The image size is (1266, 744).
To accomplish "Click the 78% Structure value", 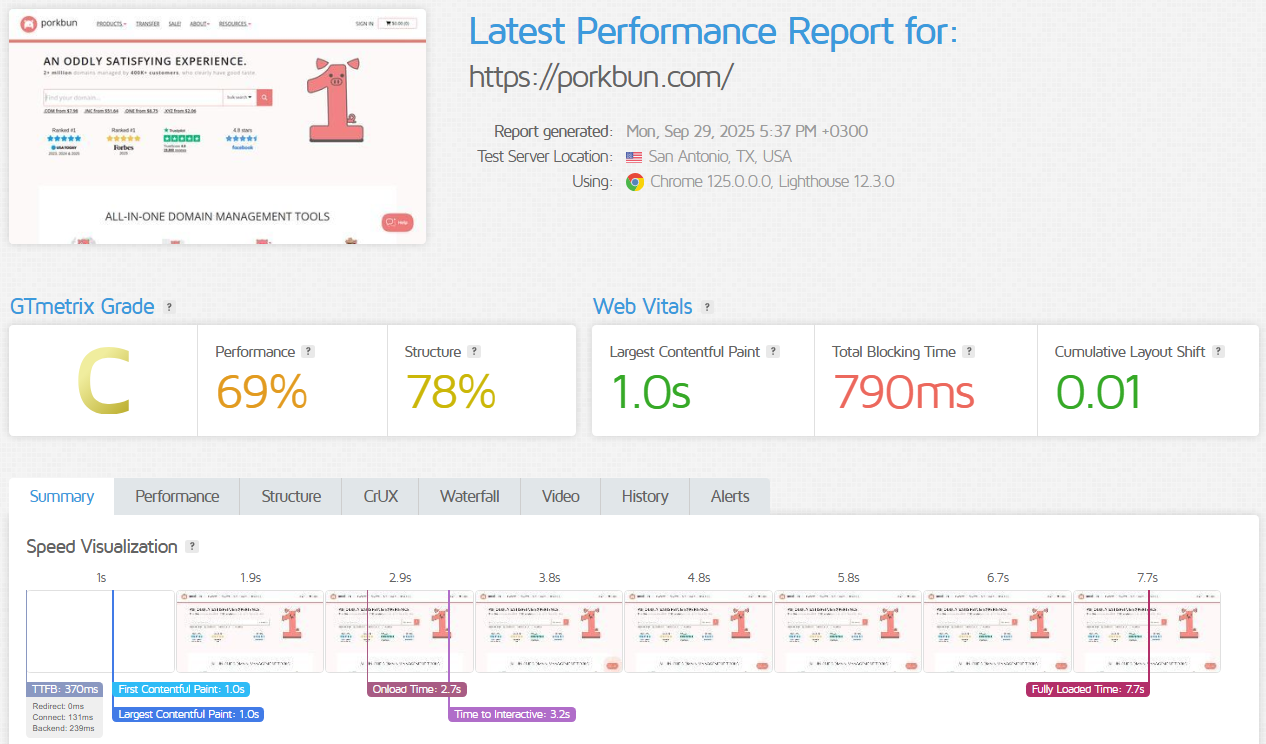I will (x=450, y=392).
